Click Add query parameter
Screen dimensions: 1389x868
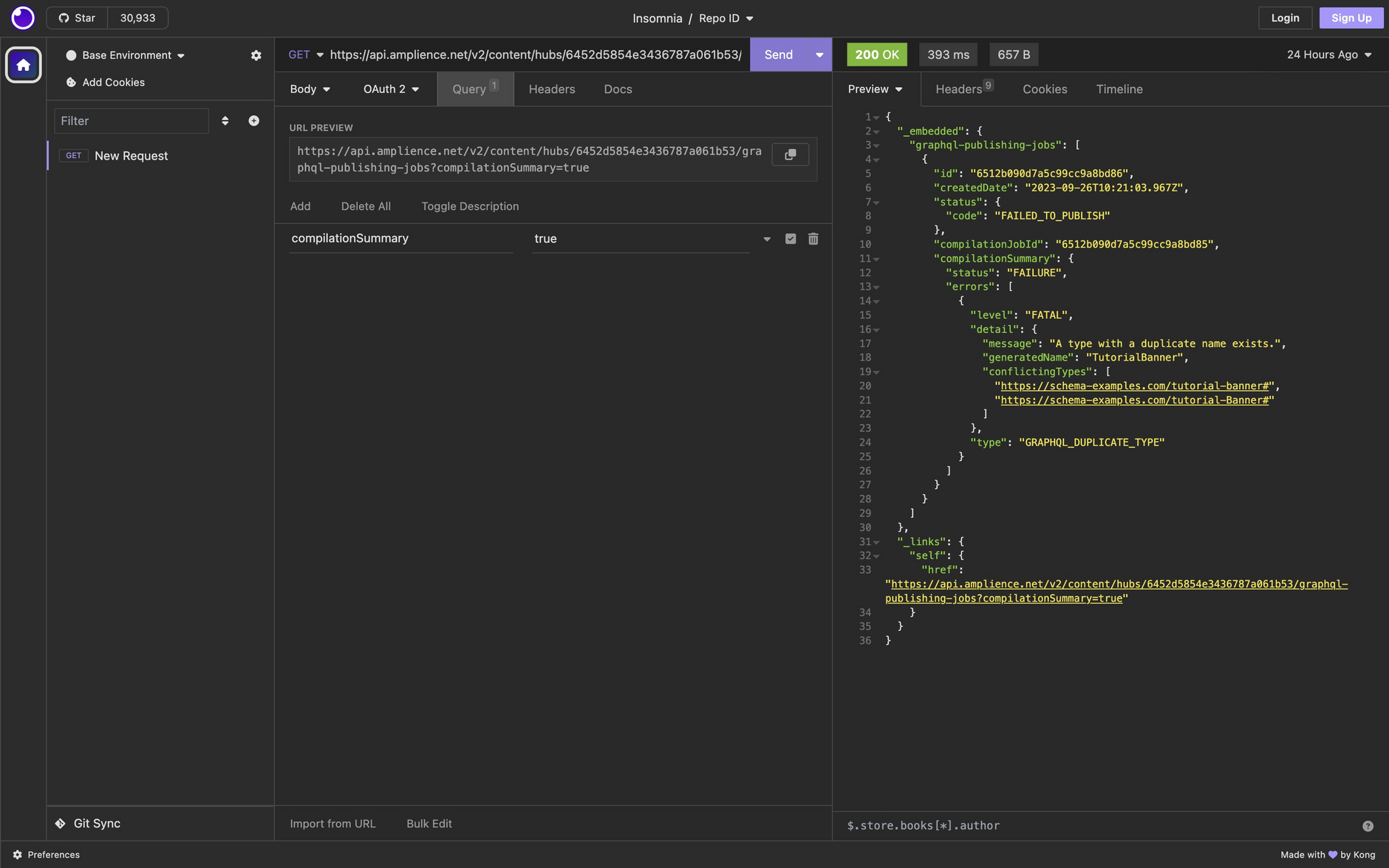pos(300,206)
